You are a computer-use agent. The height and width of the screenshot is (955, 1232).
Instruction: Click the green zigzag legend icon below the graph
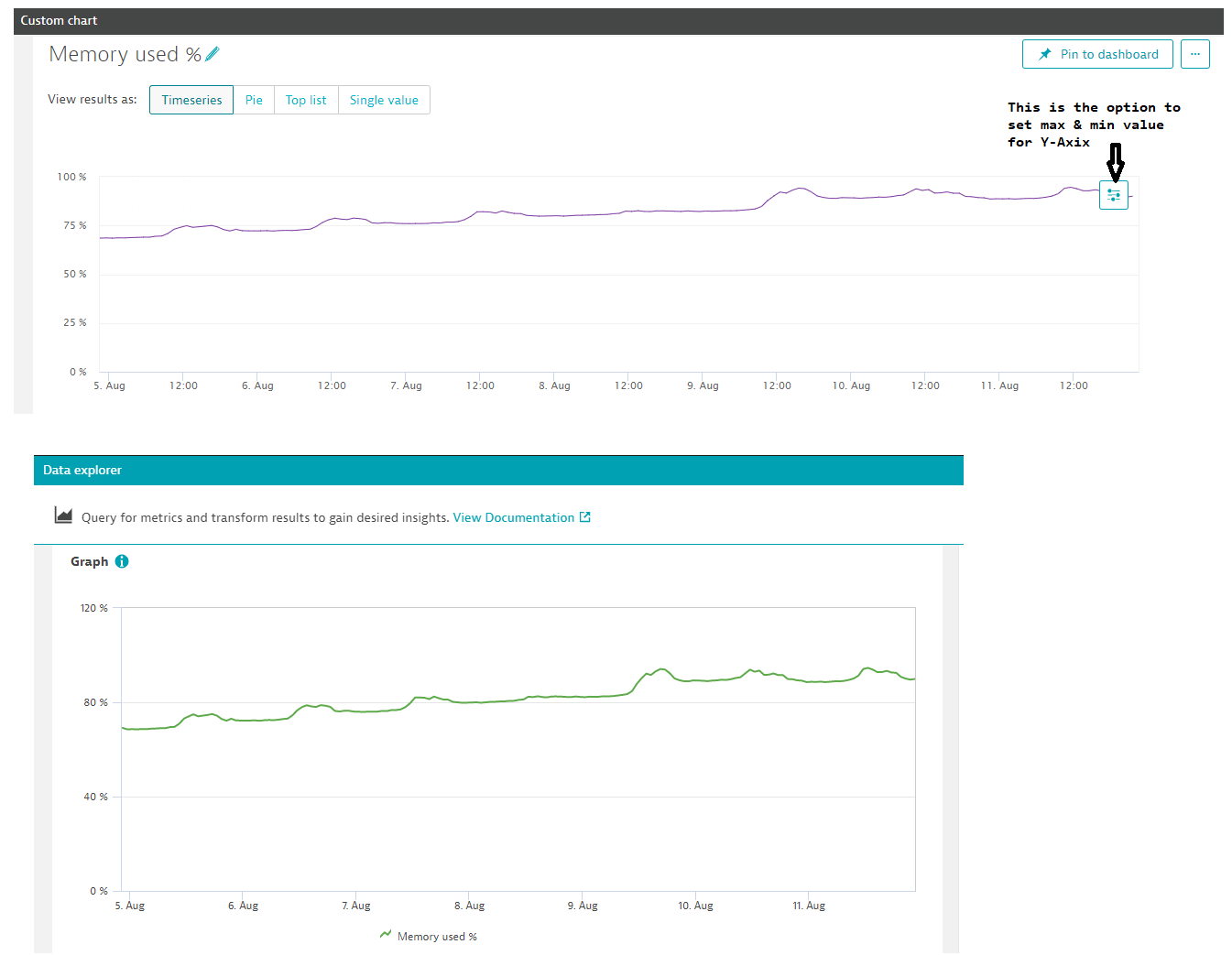tap(385, 936)
